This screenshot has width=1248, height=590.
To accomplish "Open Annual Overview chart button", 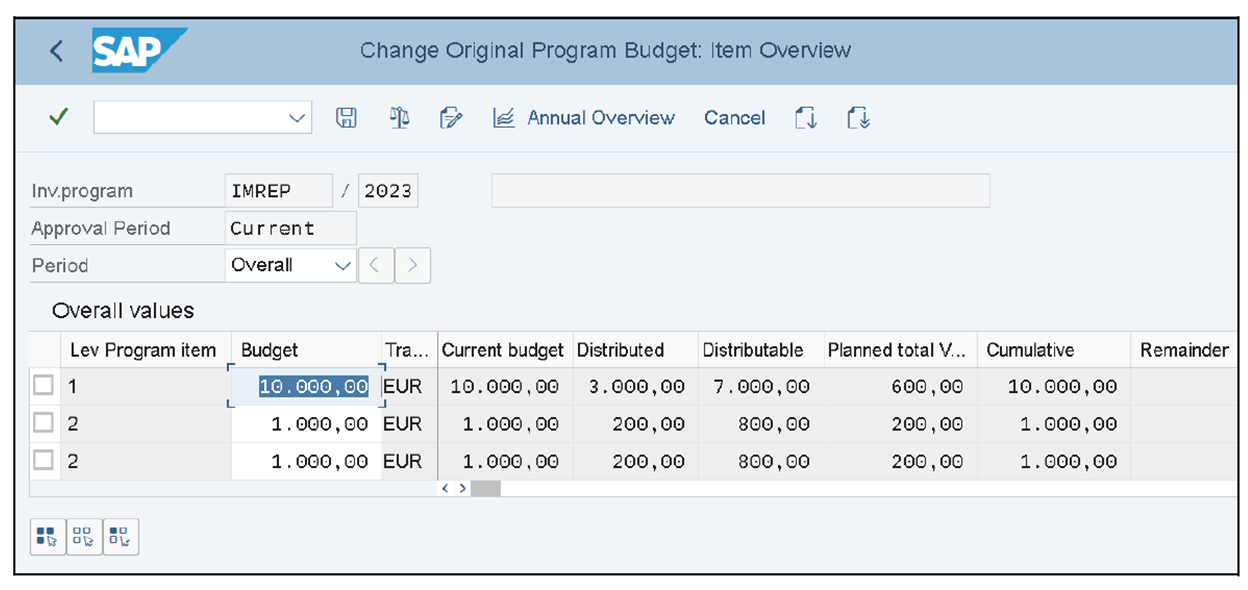I will tap(584, 118).
